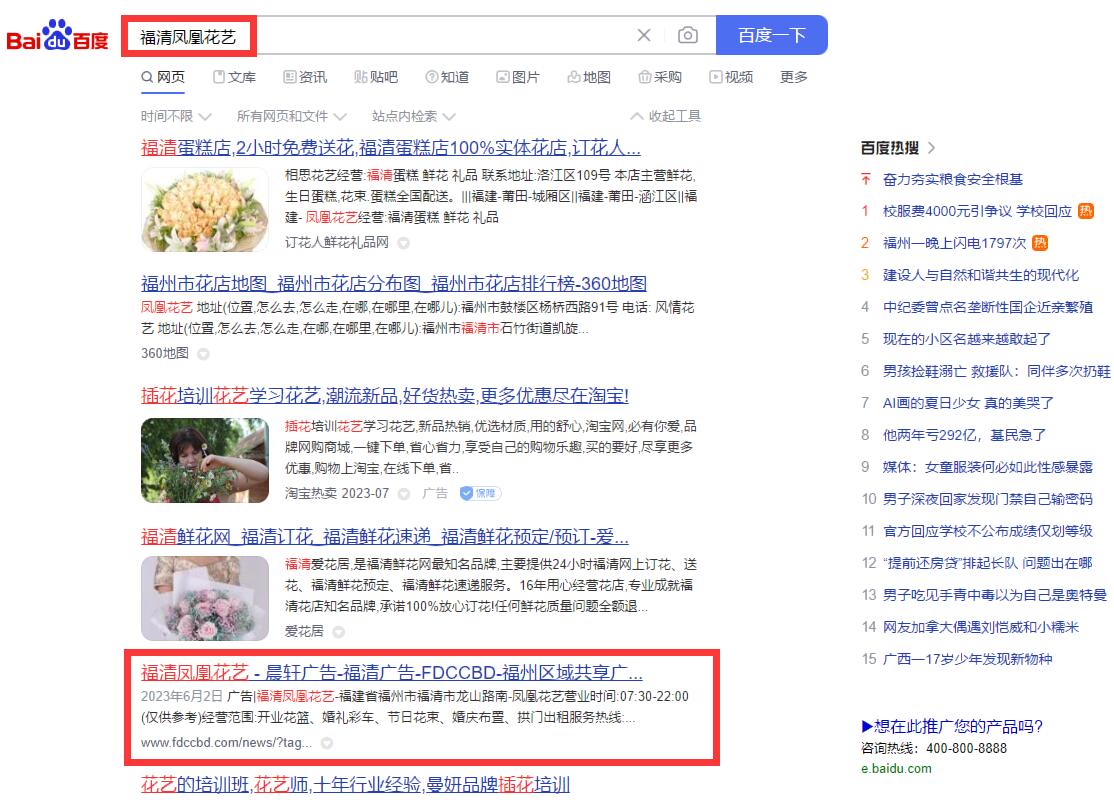Open hot search 男子吃见手青中毒
Screen dimensions: 1114x803
click(995, 595)
